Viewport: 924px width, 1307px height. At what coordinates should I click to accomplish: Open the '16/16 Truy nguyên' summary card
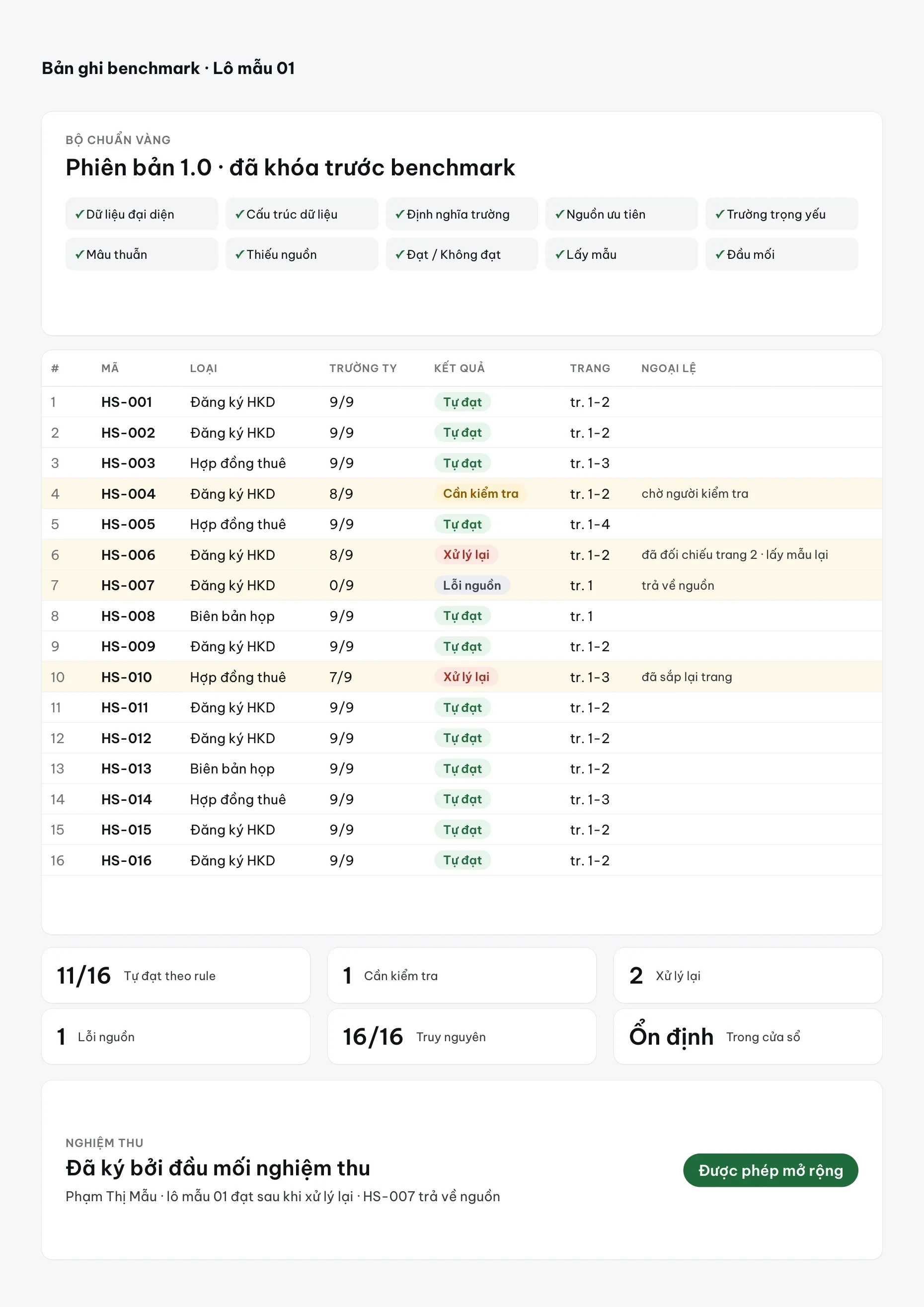pos(462,1037)
